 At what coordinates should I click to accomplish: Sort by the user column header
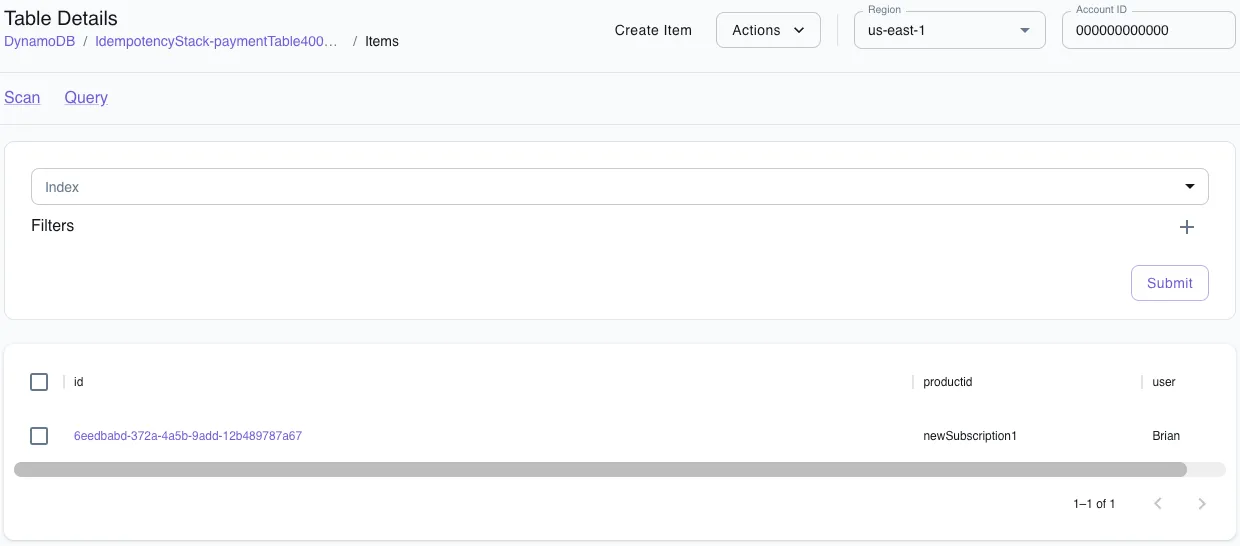pyautogui.click(x=1164, y=382)
